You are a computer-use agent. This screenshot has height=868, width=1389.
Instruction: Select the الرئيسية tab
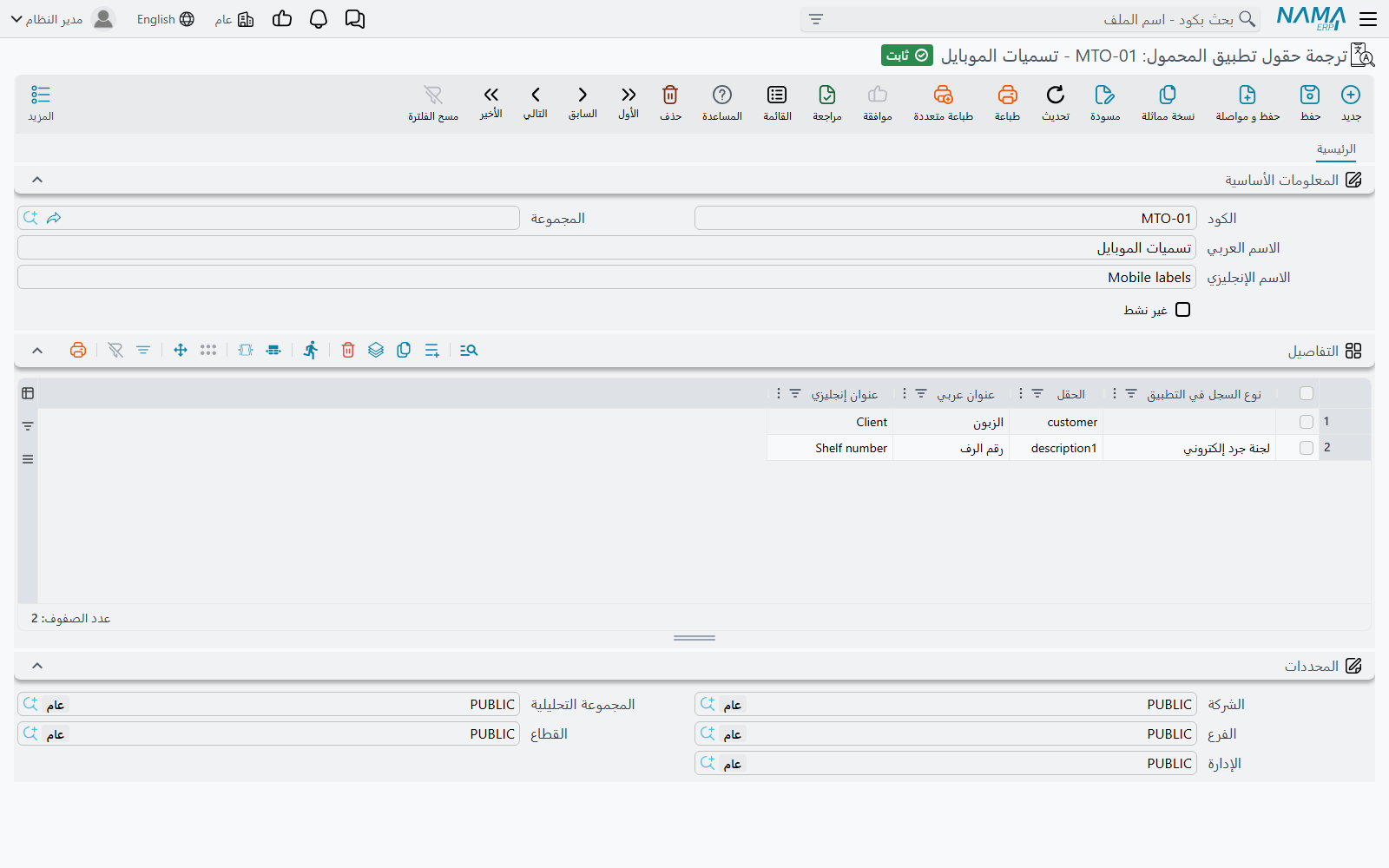[x=1336, y=149]
